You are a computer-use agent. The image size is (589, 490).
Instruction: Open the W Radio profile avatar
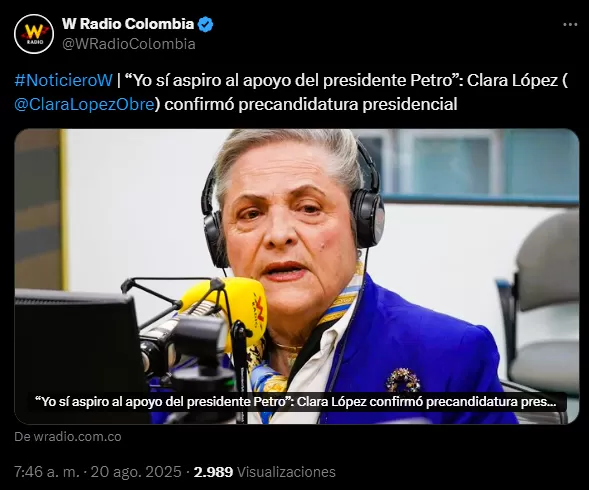tap(34, 34)
